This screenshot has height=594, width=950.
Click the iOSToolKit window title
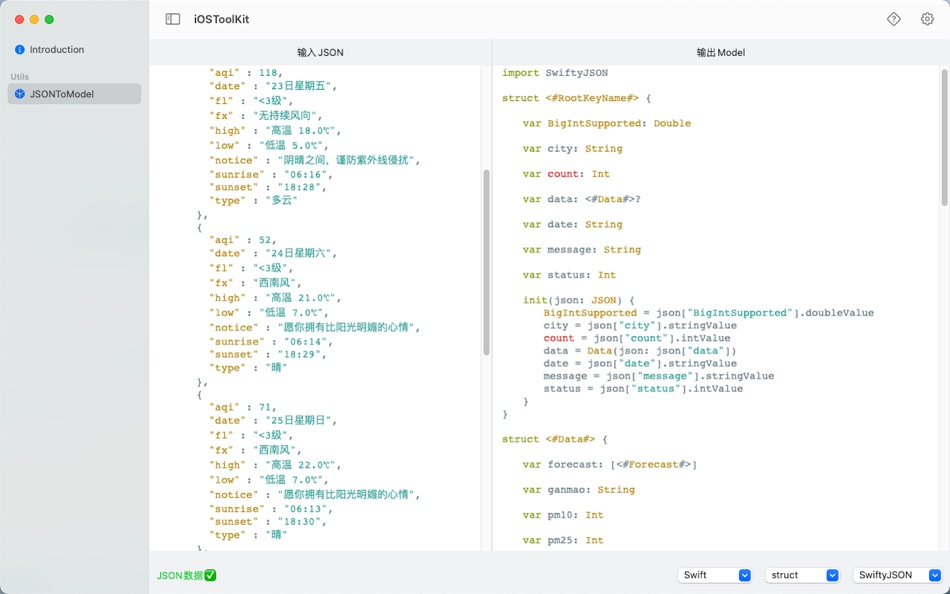coord(221,18)
